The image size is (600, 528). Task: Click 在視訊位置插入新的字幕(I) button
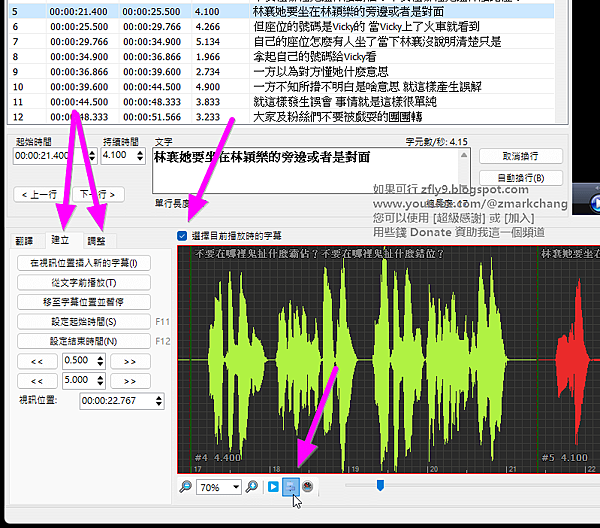pos(84,263)
